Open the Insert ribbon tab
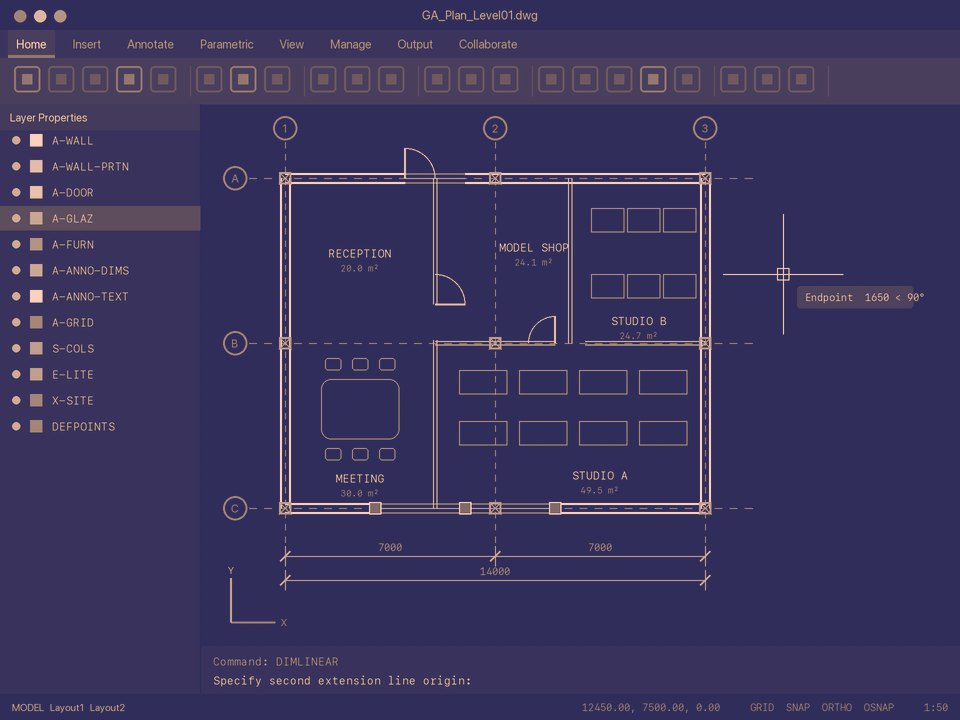Screen dimensions: 960x720 86,44
